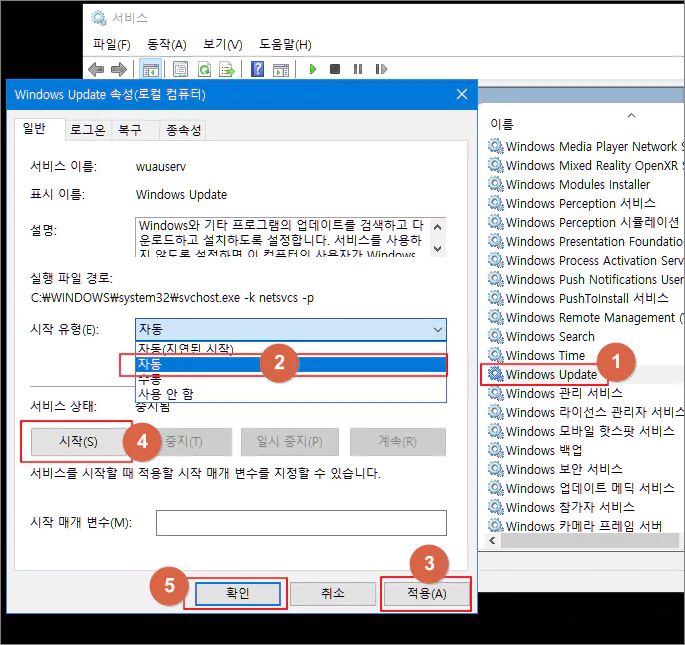685x645 pixels.
Task: Click description box scroll up arrow
Action: (x=437, y=227)
